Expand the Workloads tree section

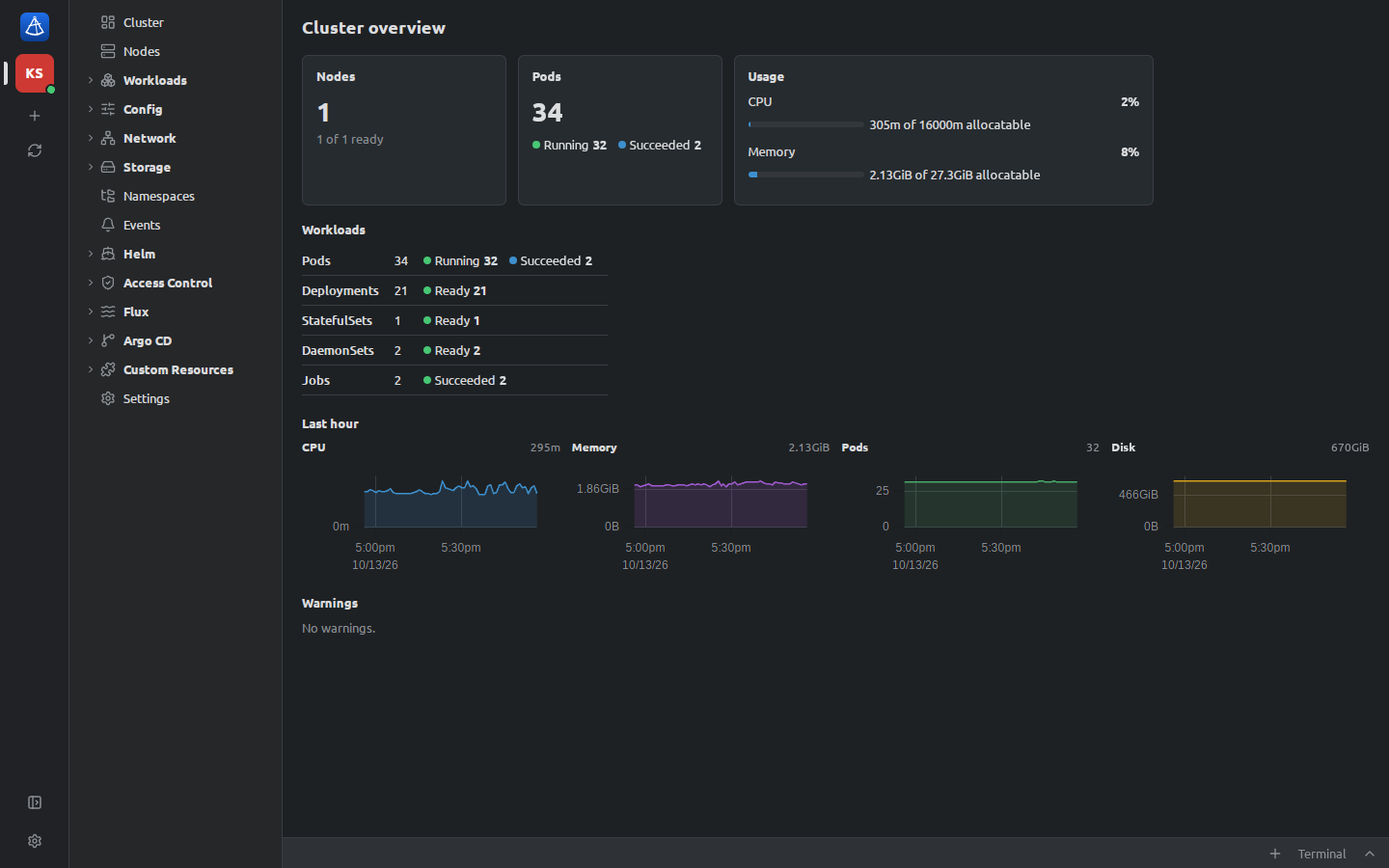coord(91,80)
